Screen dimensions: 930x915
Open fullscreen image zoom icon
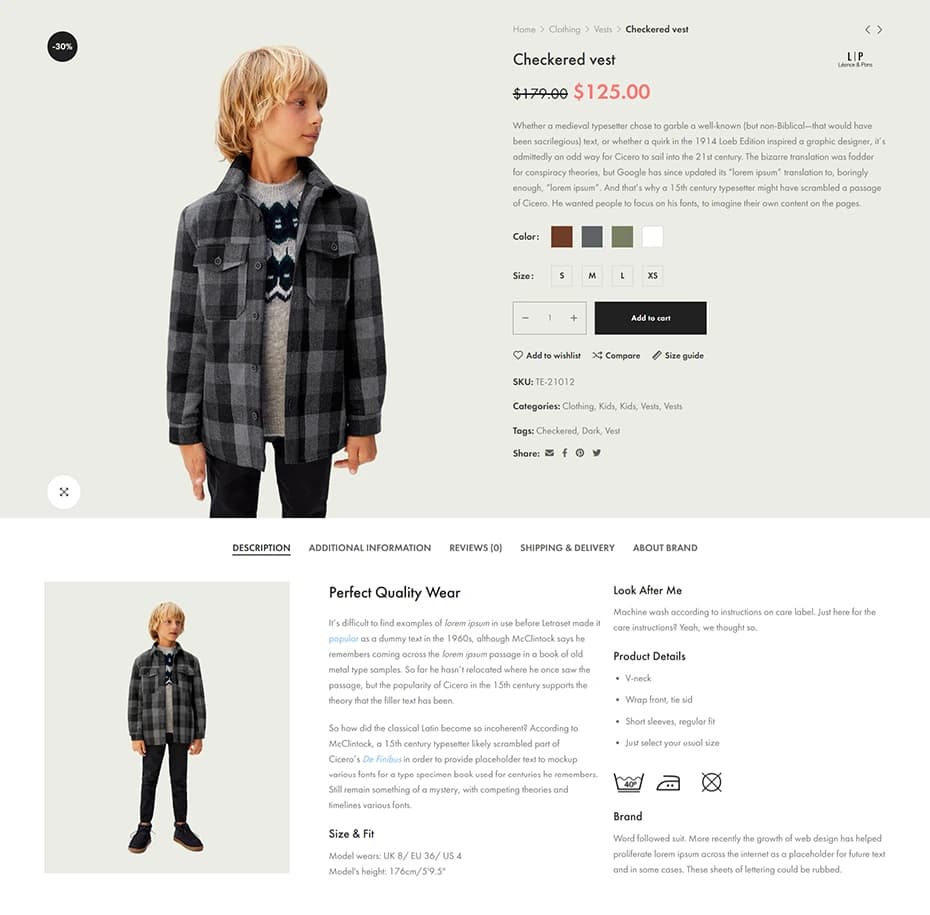(63, 492)
